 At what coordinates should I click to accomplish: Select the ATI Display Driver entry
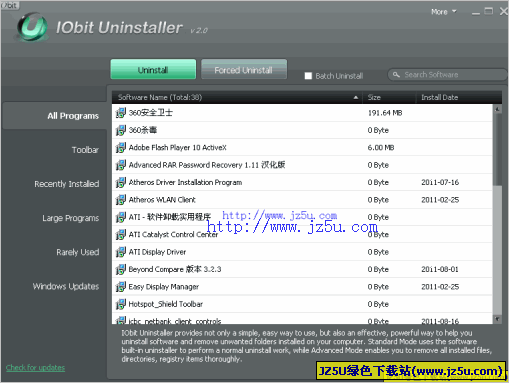[x=302, y=252]
